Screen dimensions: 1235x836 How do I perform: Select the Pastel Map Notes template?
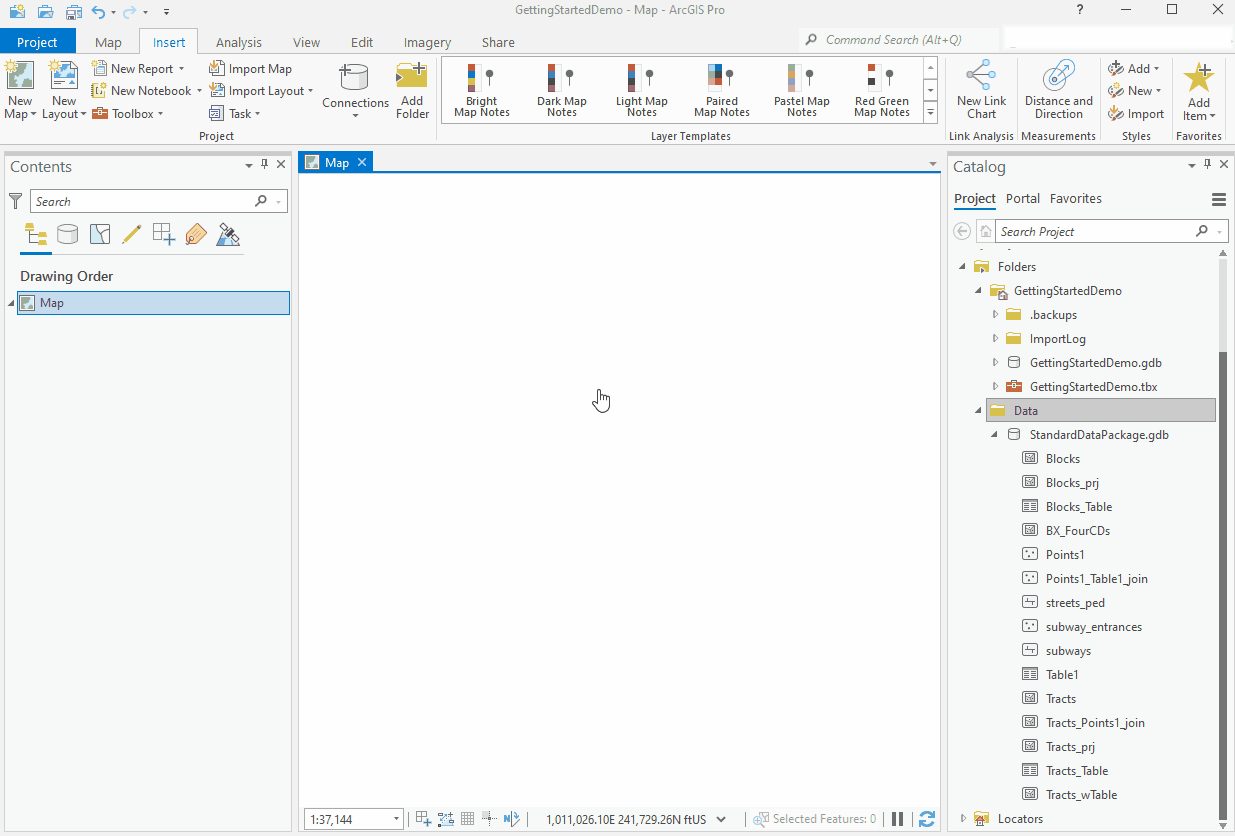click(801, 89)
